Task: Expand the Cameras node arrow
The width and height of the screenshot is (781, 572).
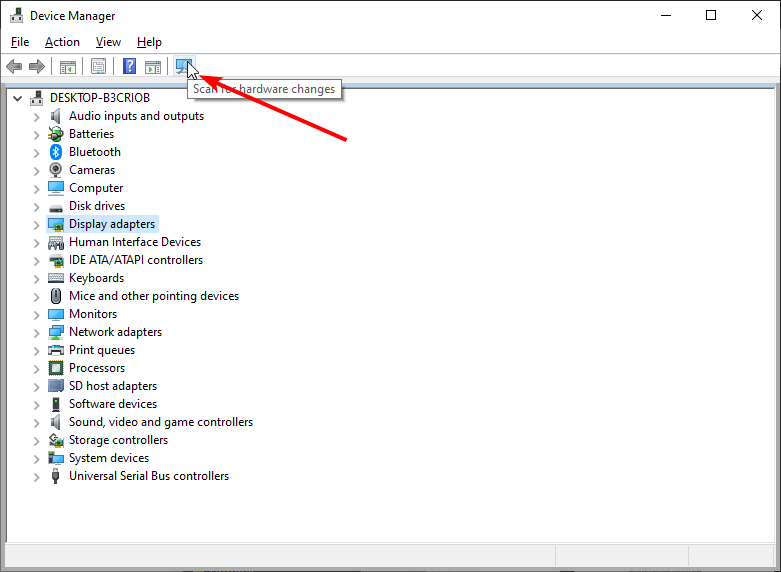Action: [36, 170]
